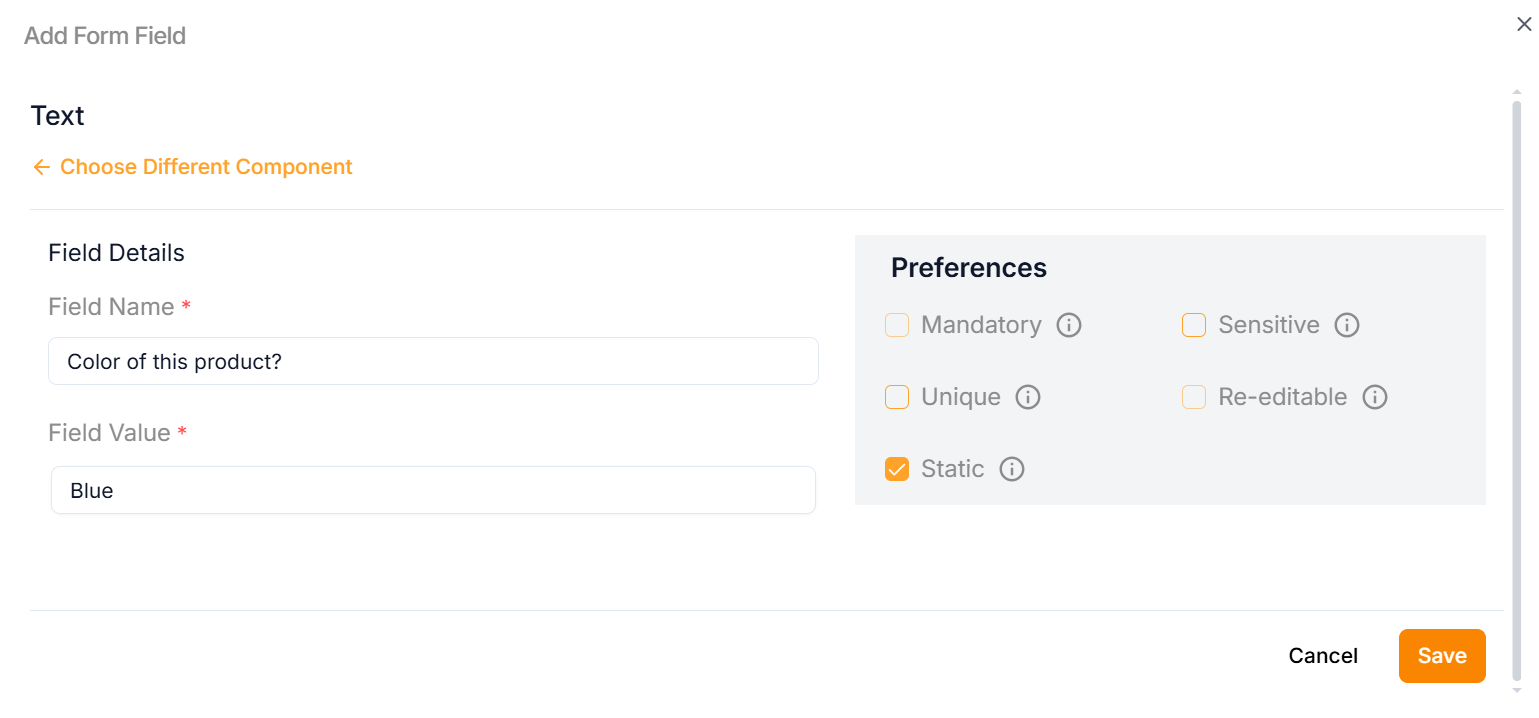
Task: Open the Re-editable info tooltip icon
Action: (1375, 397)
